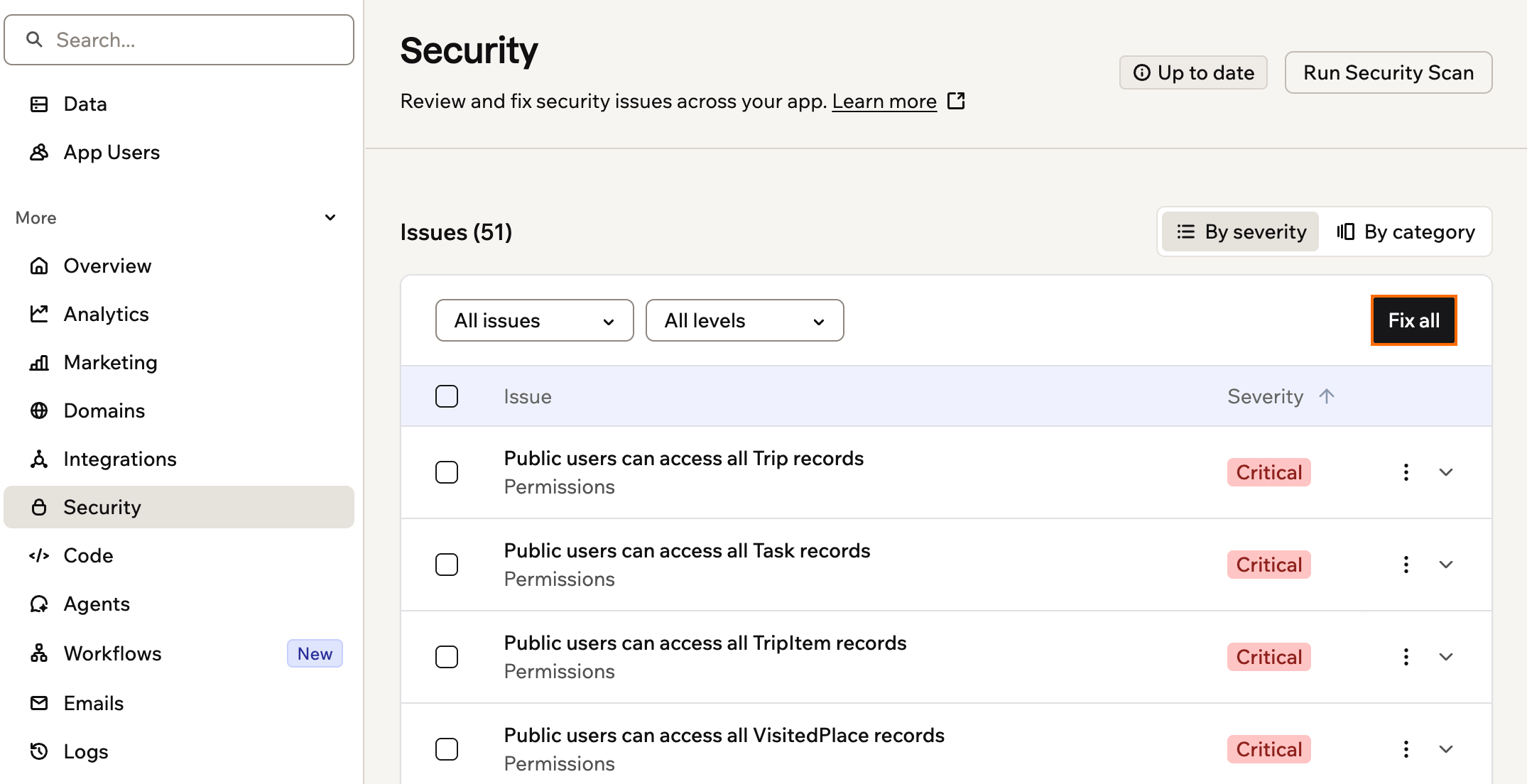Open the Analytics page
The image size is (1527, 784).
[178, 314]
